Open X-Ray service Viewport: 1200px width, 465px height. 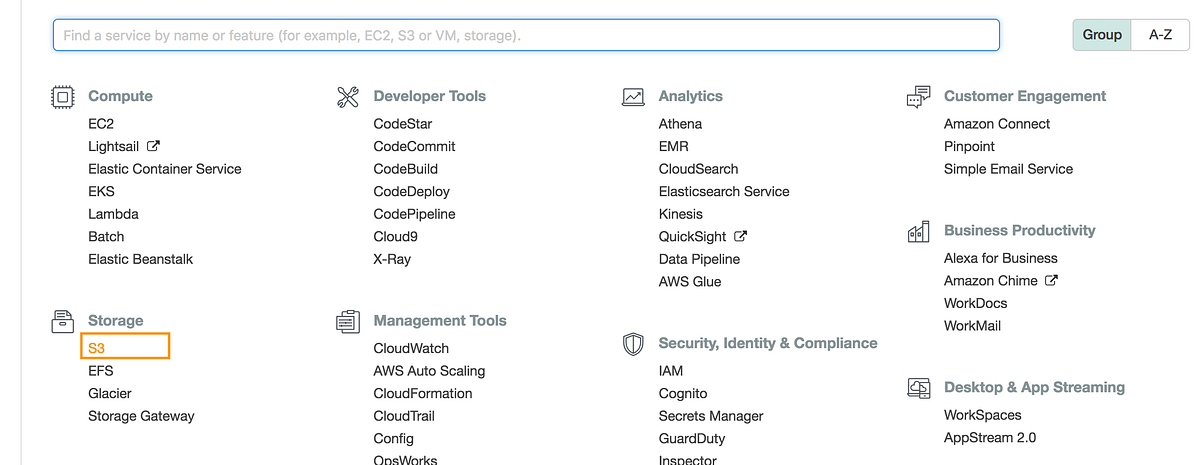point(392,259)
